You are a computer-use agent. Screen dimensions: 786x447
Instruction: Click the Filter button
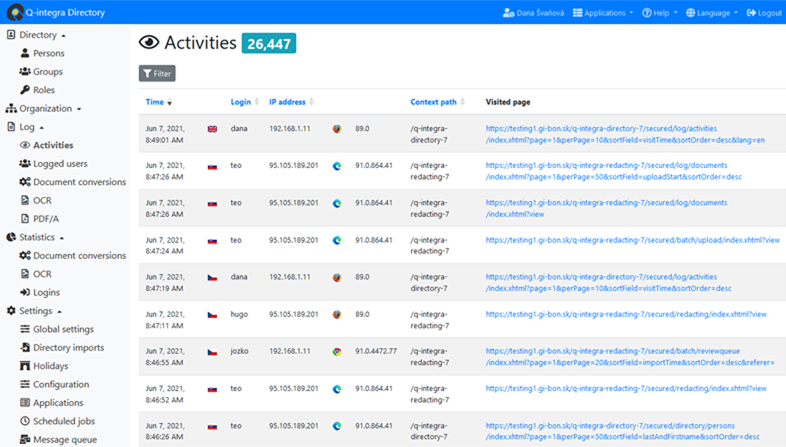(157, 74)
